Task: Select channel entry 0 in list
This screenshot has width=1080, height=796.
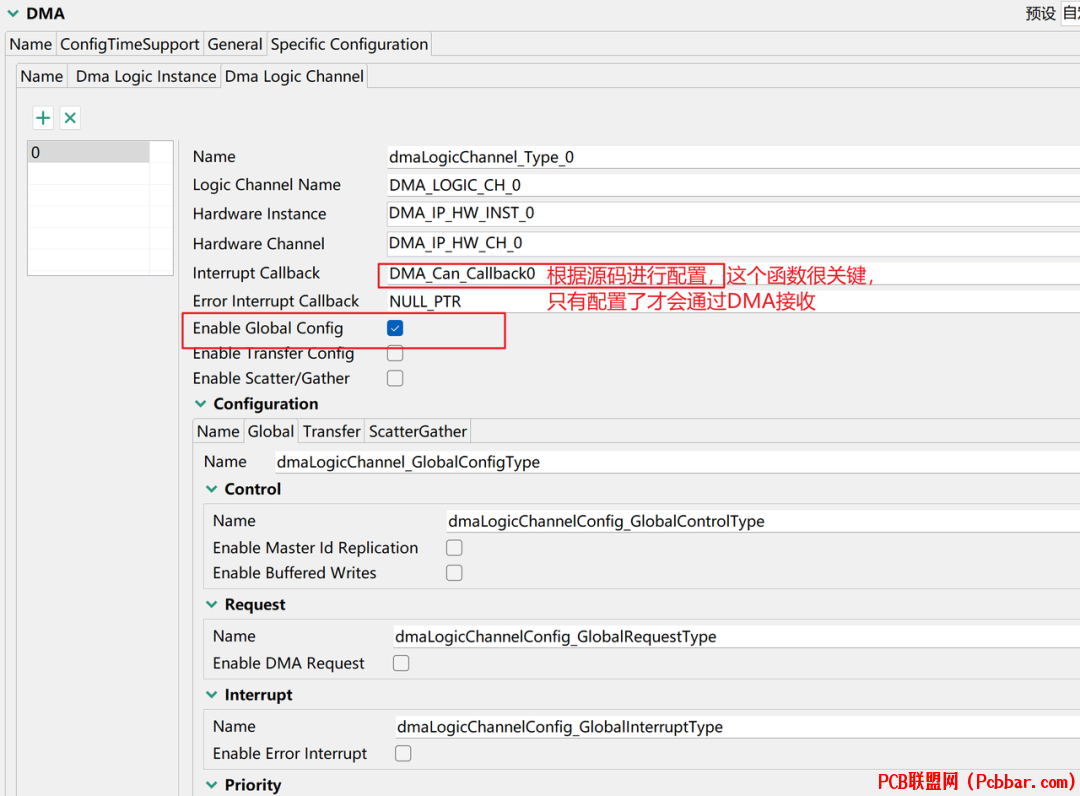Action: click(89, 152)
